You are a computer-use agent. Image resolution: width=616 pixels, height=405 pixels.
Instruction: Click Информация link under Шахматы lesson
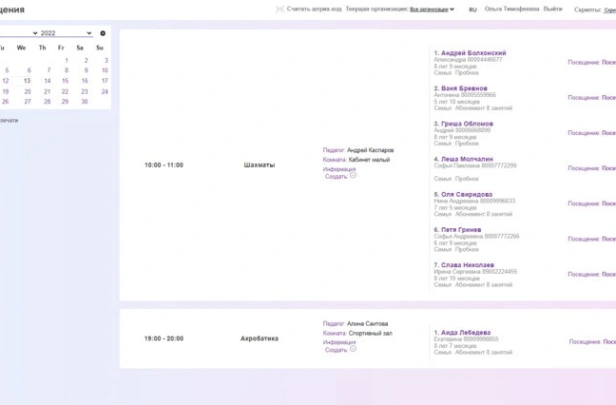tap(339, 169)
